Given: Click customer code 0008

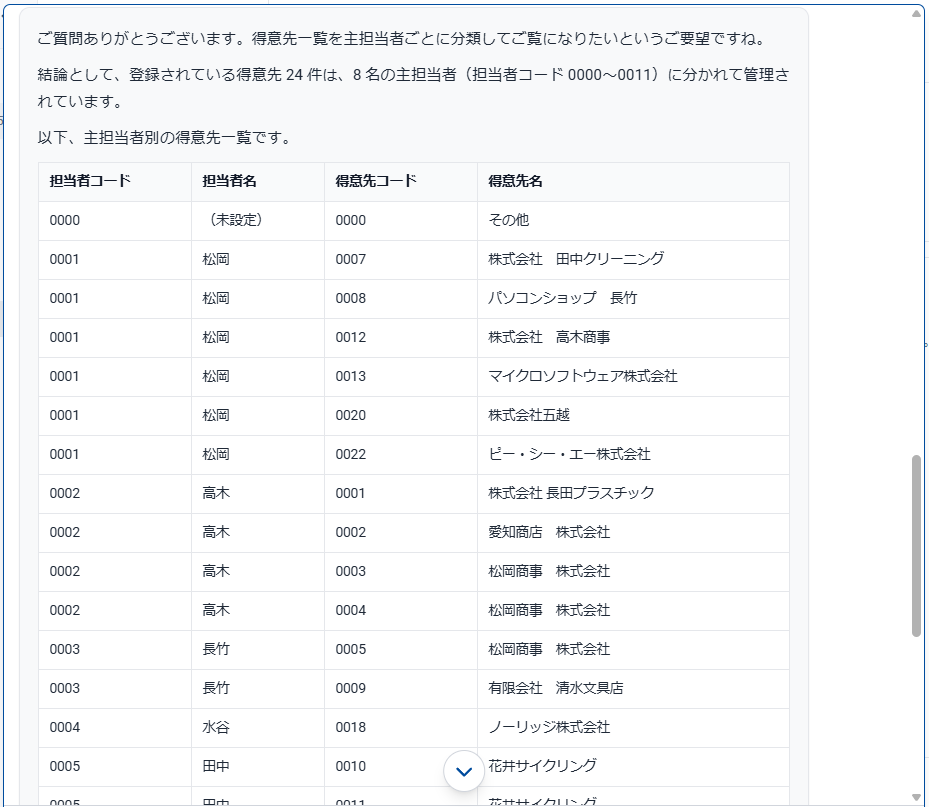Looking at the screenshot, I should pyautogui.click(x=351, y=299).
